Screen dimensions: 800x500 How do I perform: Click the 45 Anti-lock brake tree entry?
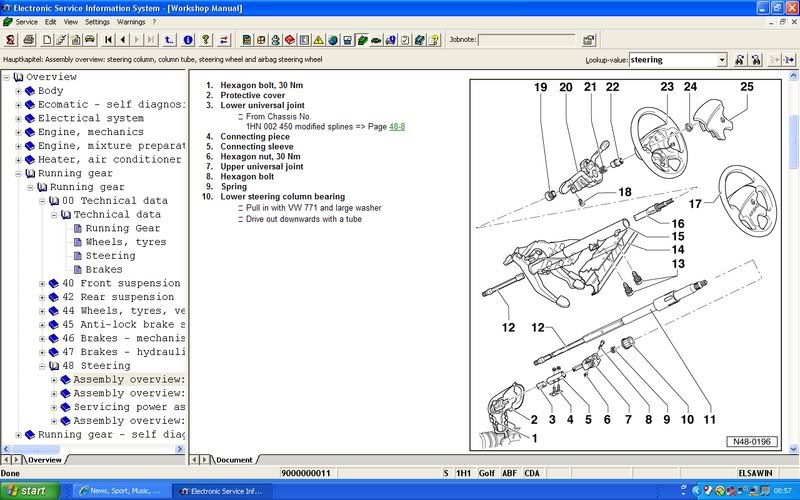[123, 325]
